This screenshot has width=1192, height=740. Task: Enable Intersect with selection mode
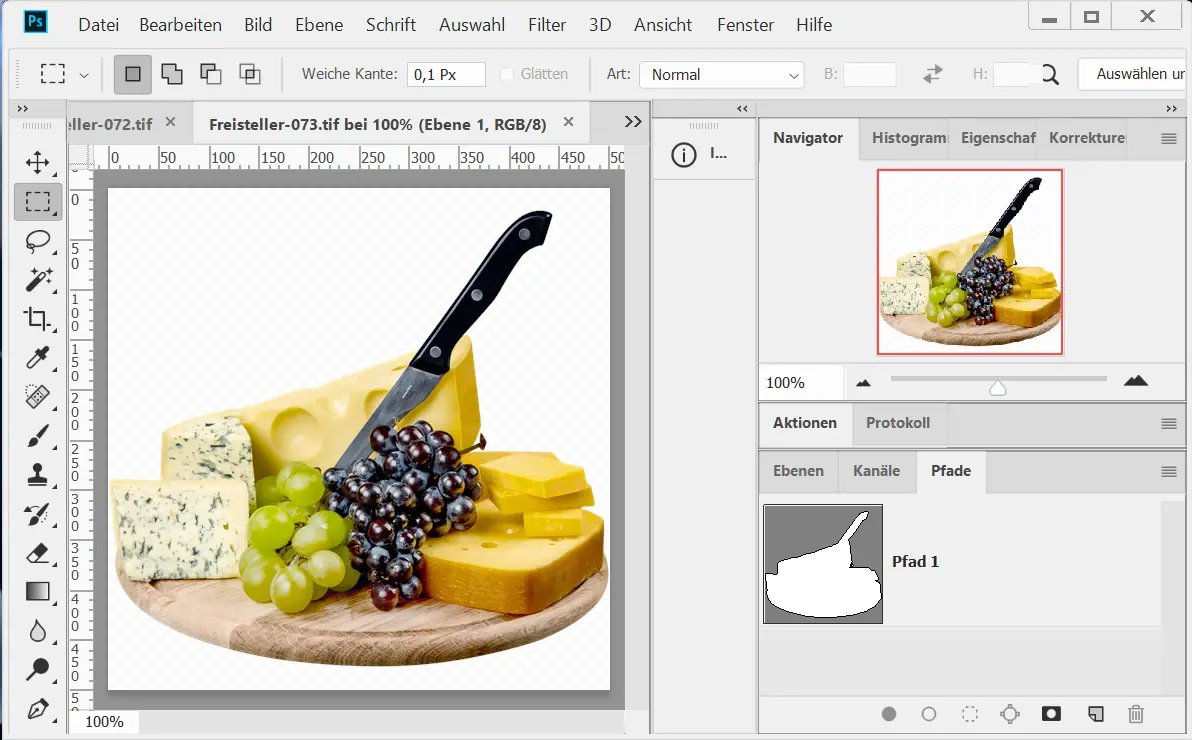pyautogui.click(x=249, y=74)
